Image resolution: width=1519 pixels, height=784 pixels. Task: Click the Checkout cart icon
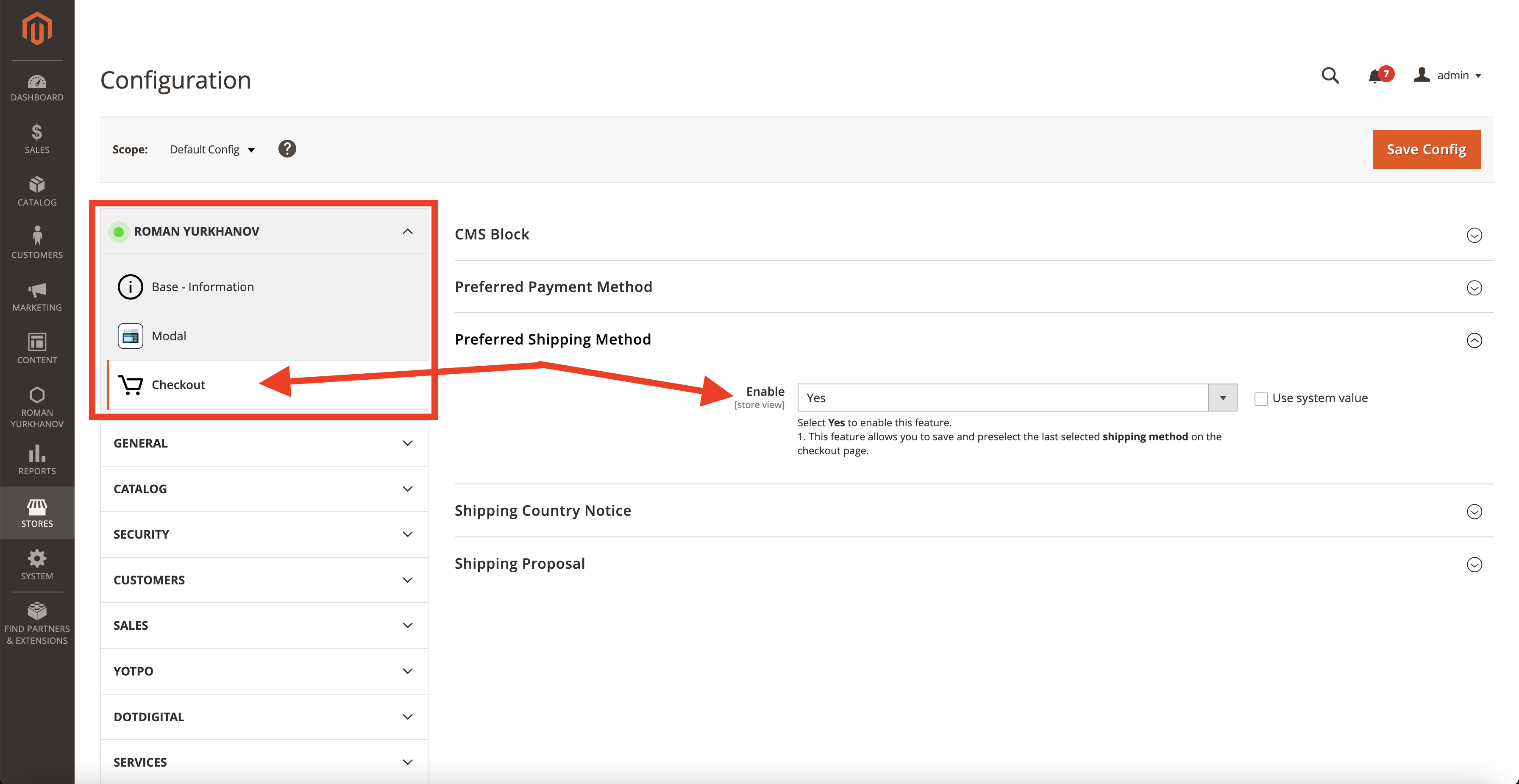tap(130, 384)
